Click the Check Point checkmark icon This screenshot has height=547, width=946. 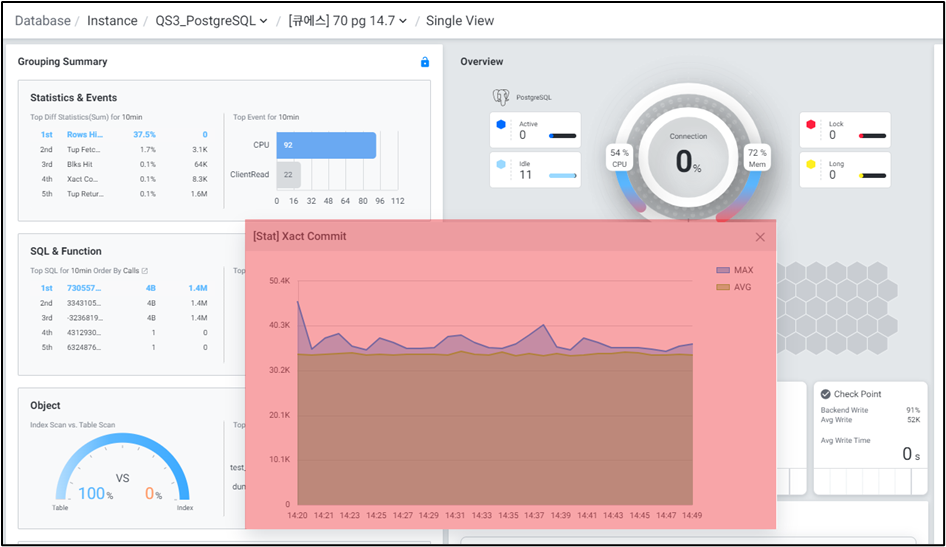[x=825, y=394]
